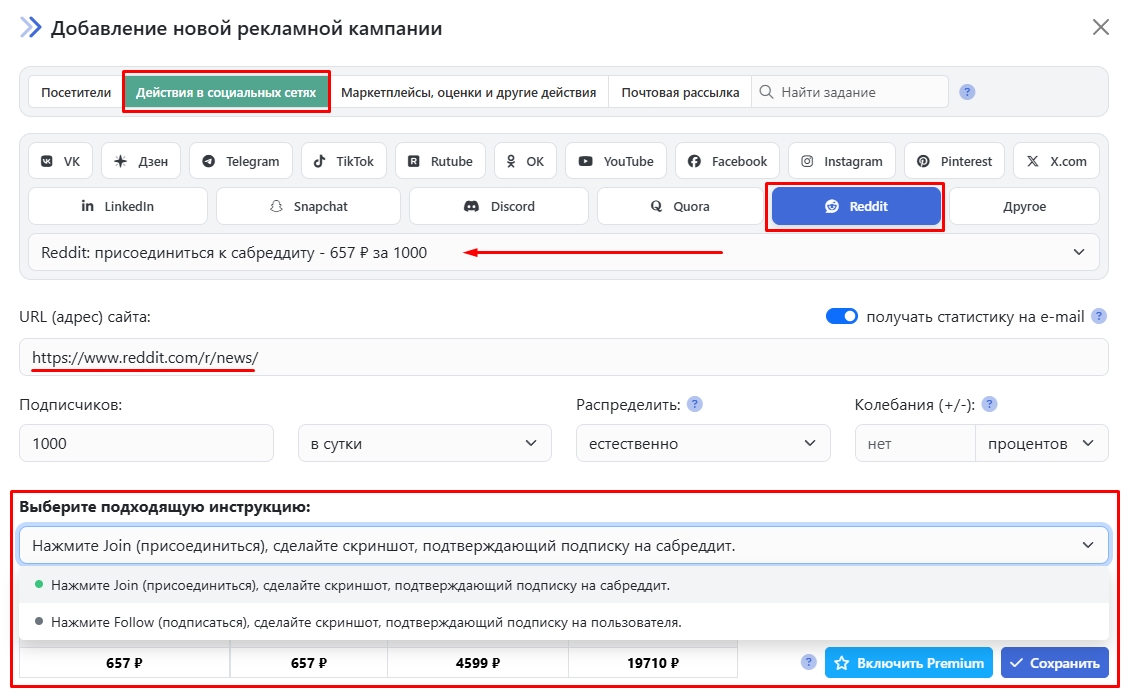Select the 'Нажмите Join' instruction option
This screenshot has width=1128, height=698.
(360, 585)
